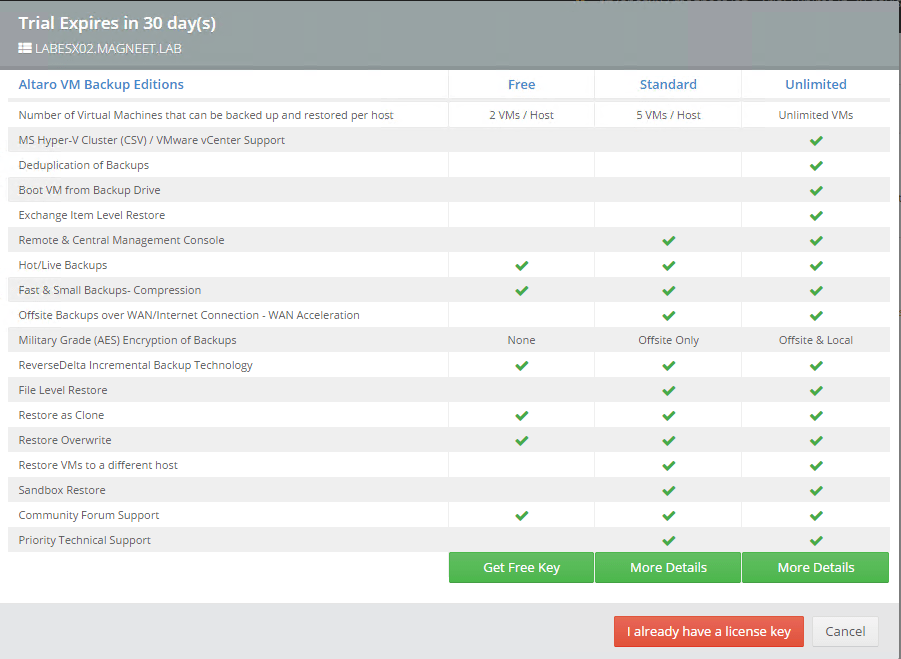The width and height of the screenshot is (901, 659).
Task: Click the Altaro VM Backup Editions heading
Action: tap(101, 84)
